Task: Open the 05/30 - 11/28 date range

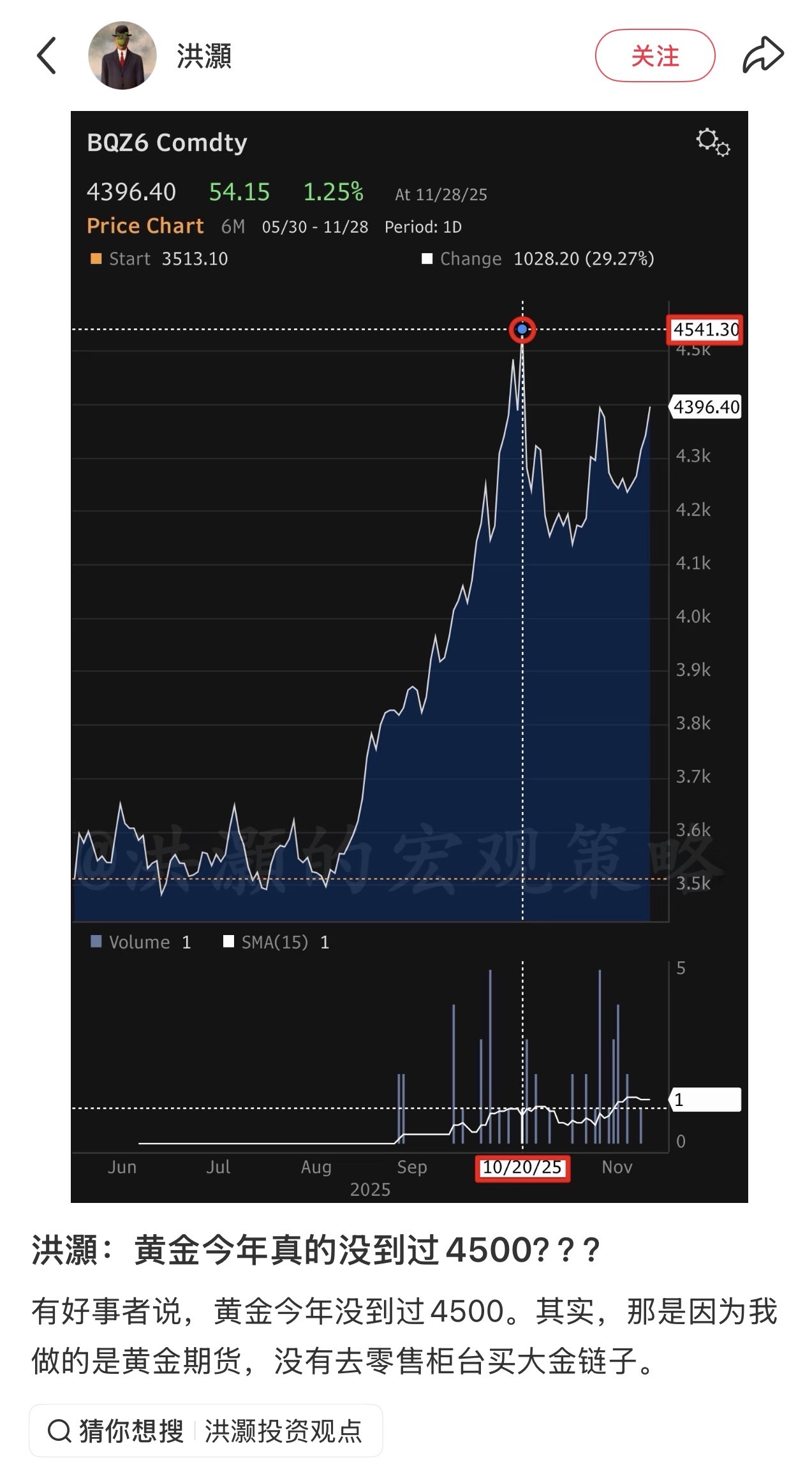Action: (x=314, y=226)
